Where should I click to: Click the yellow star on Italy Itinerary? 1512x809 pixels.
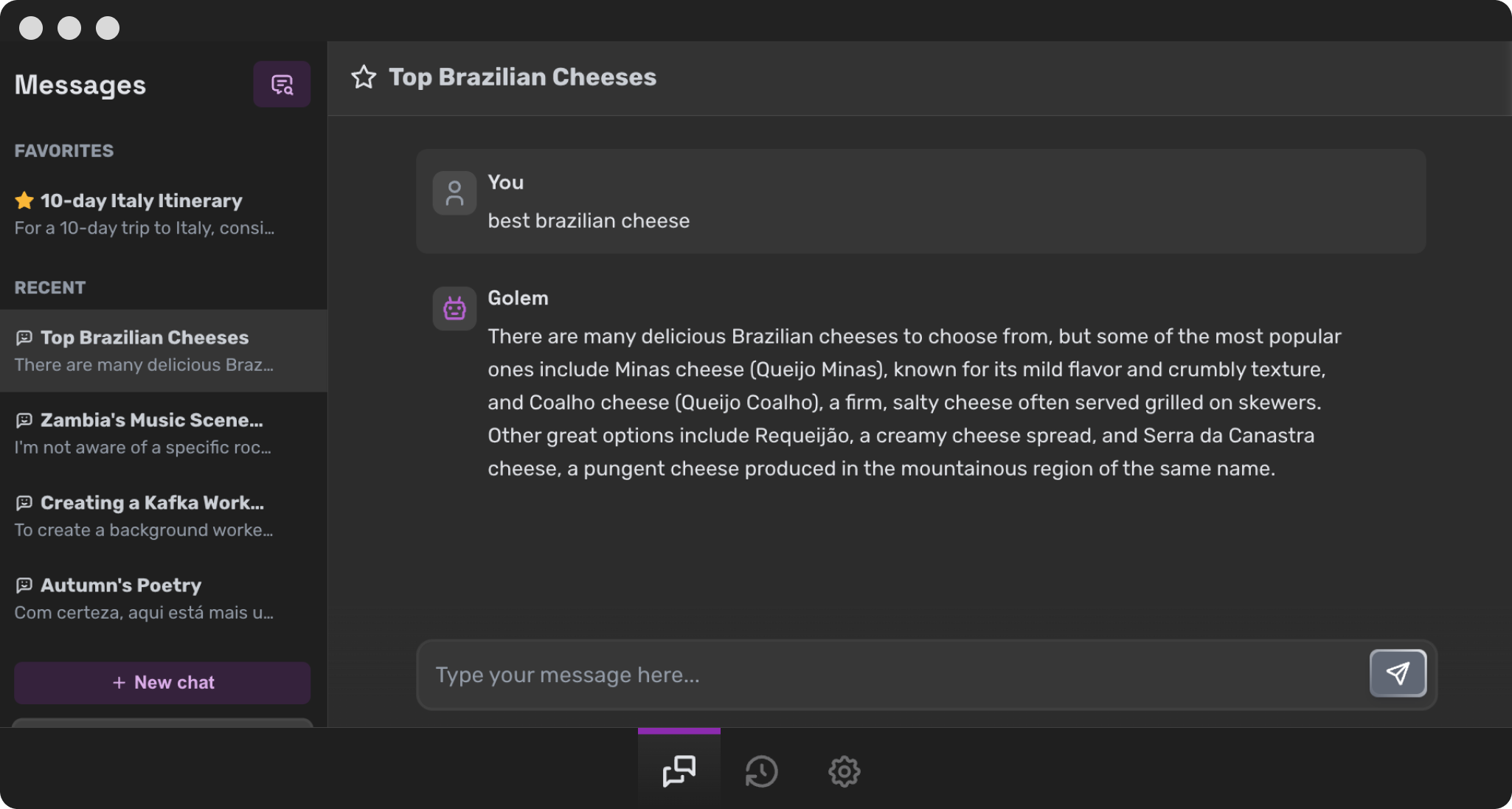pyautogui.click(x=24, y=201)
